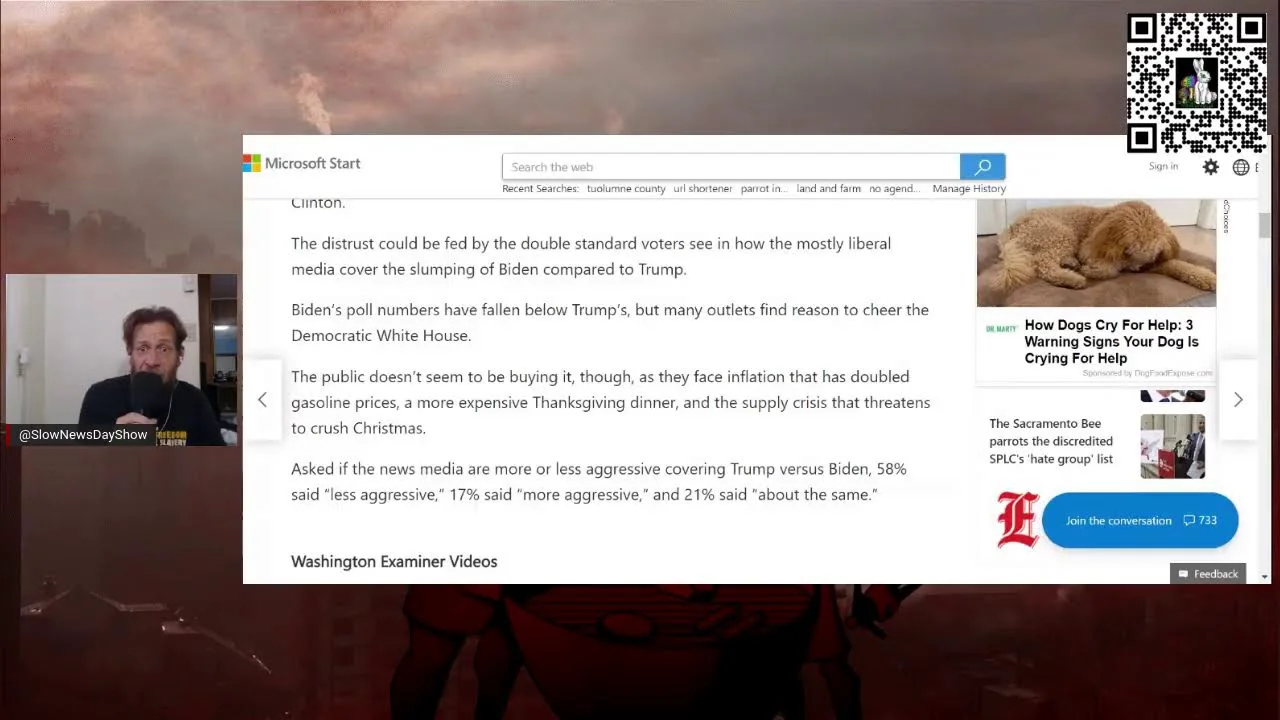Click the webcam video of the host
1280x720 pixels.
coord(121,359)
